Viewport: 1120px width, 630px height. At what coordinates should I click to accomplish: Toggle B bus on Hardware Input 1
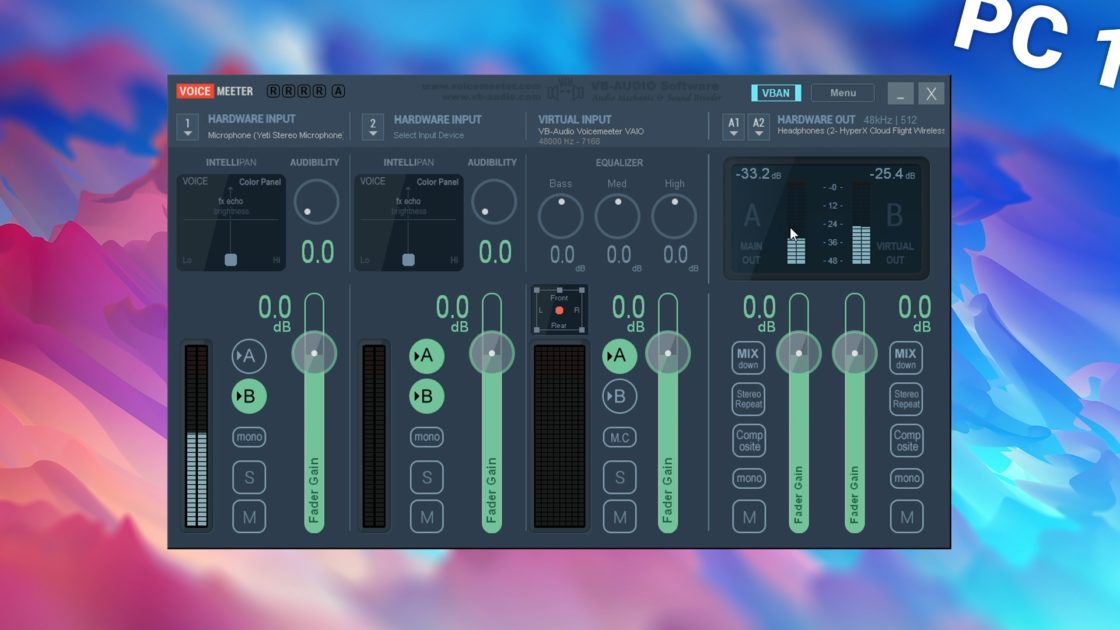(x=249, y=396)
